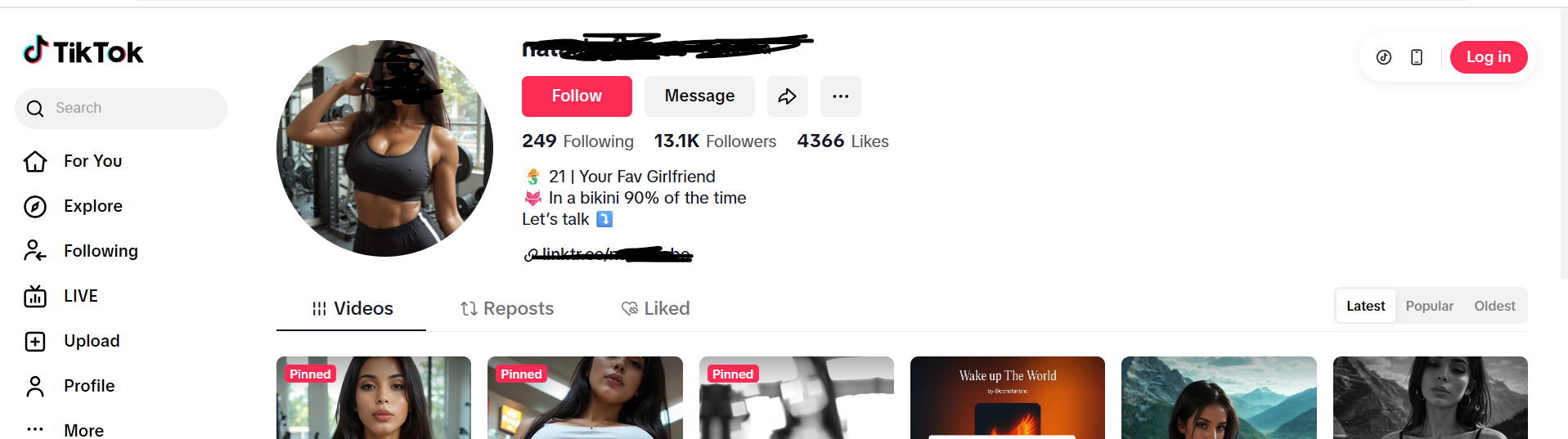Click the Search input field
This screenshot has height=439, width=1568.
131,108
